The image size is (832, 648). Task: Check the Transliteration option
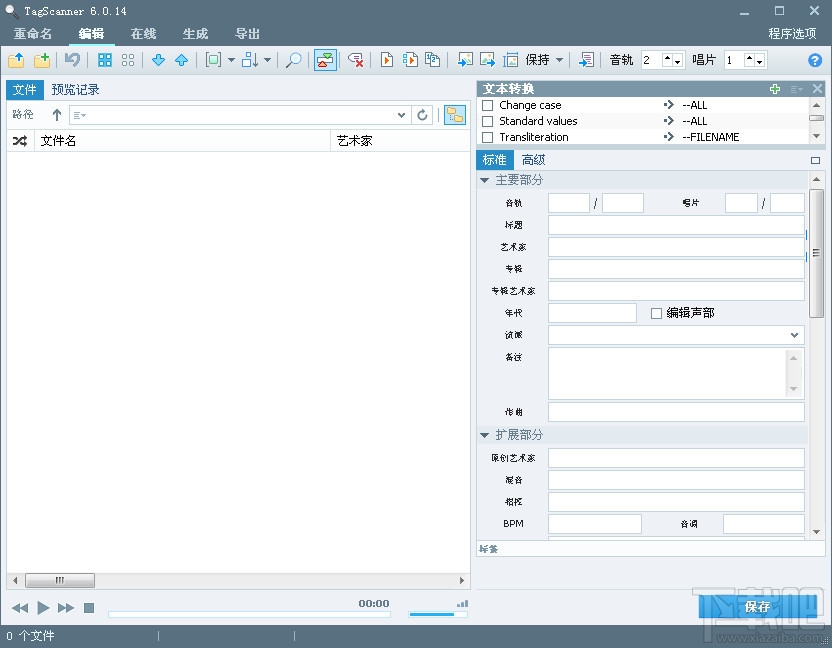487,137
